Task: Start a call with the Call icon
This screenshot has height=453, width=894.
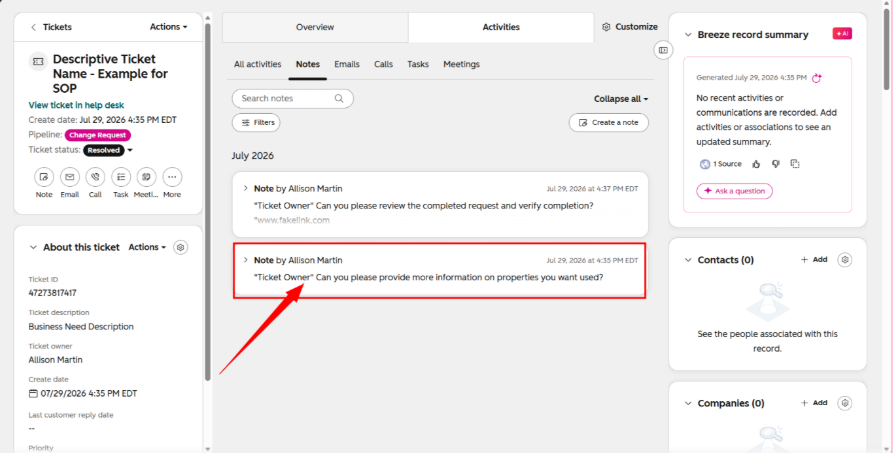Action: point(95,177)
